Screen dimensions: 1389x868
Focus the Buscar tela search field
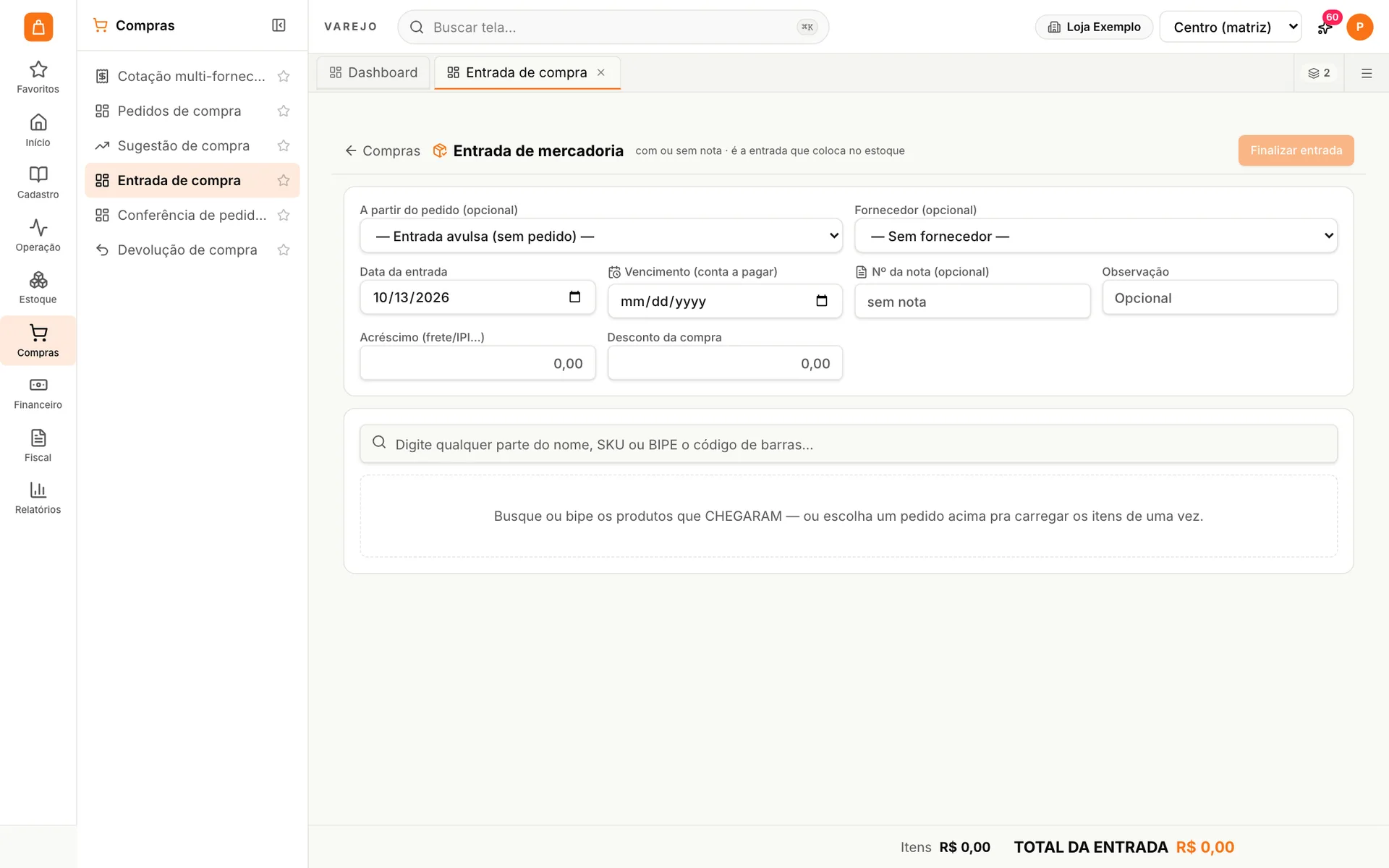coord(613,27)
